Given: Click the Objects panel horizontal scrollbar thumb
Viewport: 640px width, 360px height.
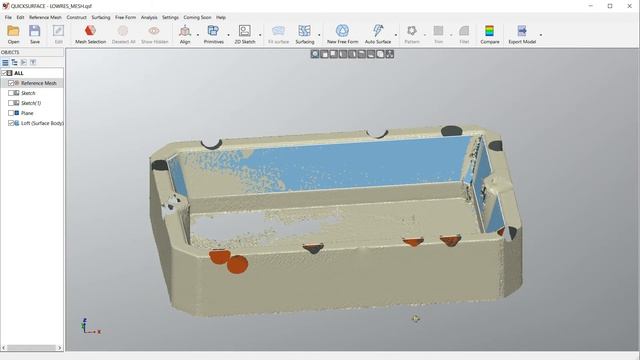Looking at the screenshot, I should [x=31, y=348].
